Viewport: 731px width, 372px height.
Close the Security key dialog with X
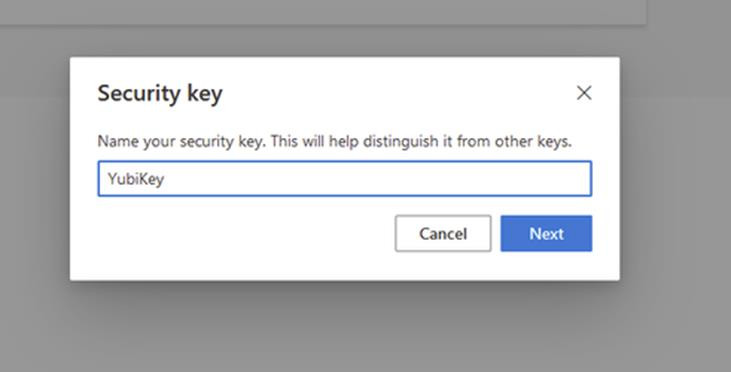[584, 93]
